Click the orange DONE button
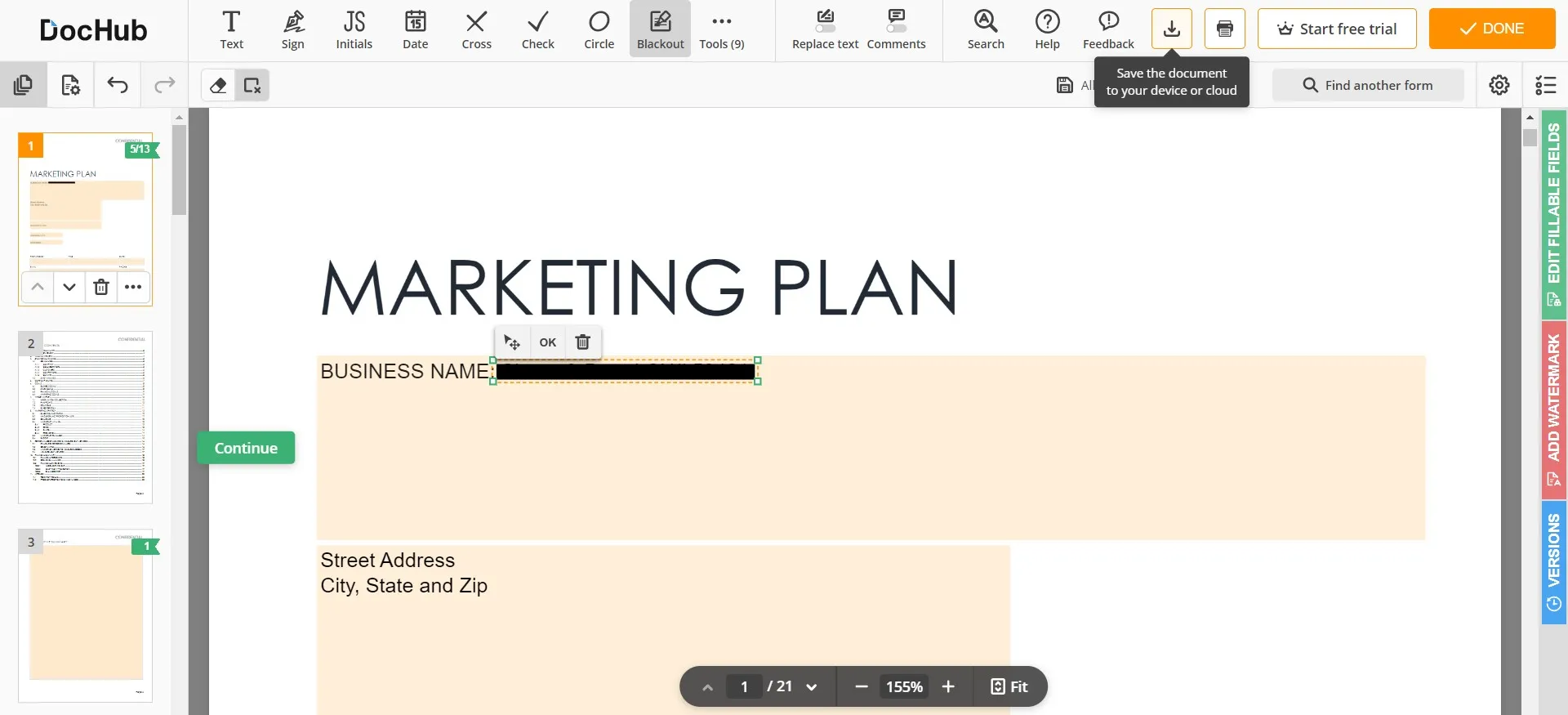Viewport: 1568px width, 715px height. coord(1492,29)
